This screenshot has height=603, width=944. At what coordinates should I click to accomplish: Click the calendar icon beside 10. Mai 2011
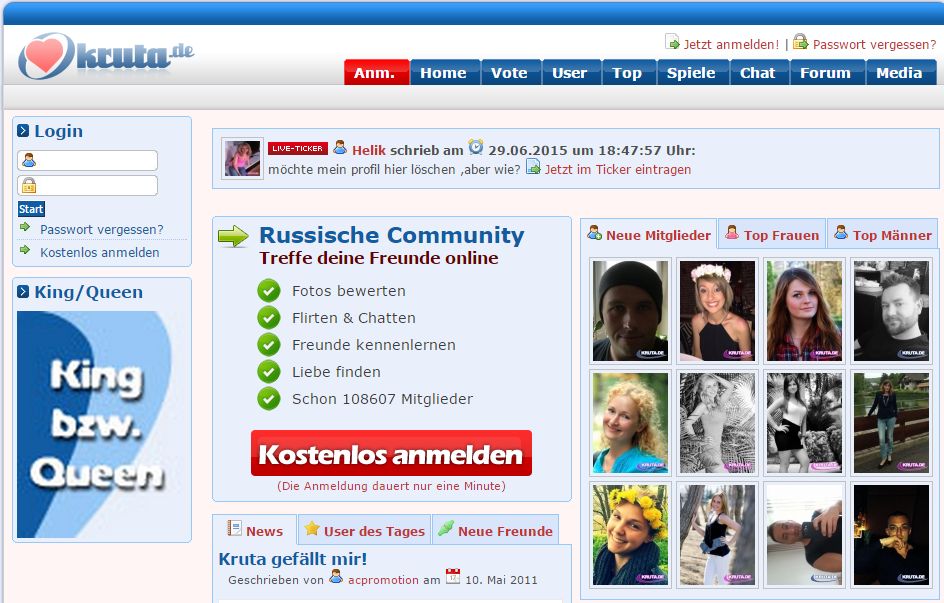pyautogui.click(x=453, y=577)
